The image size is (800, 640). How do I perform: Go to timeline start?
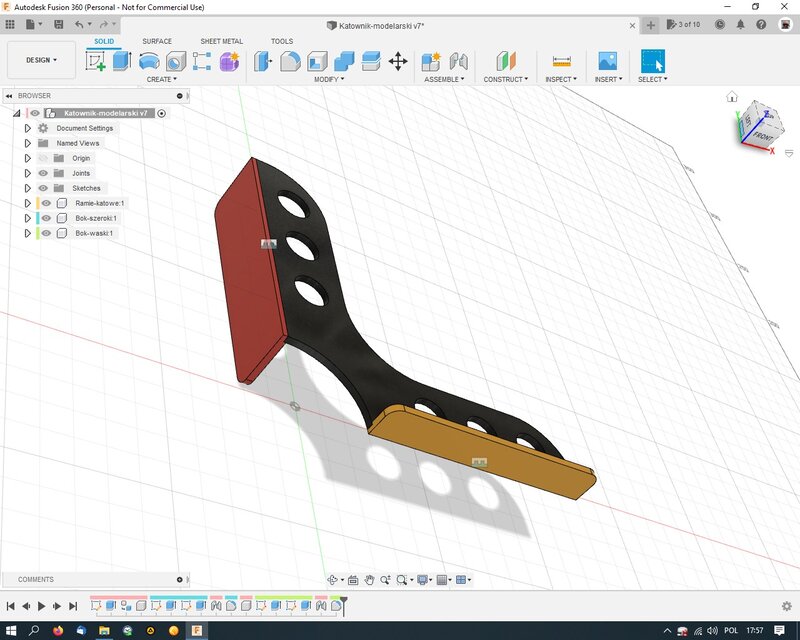point(10,606)
